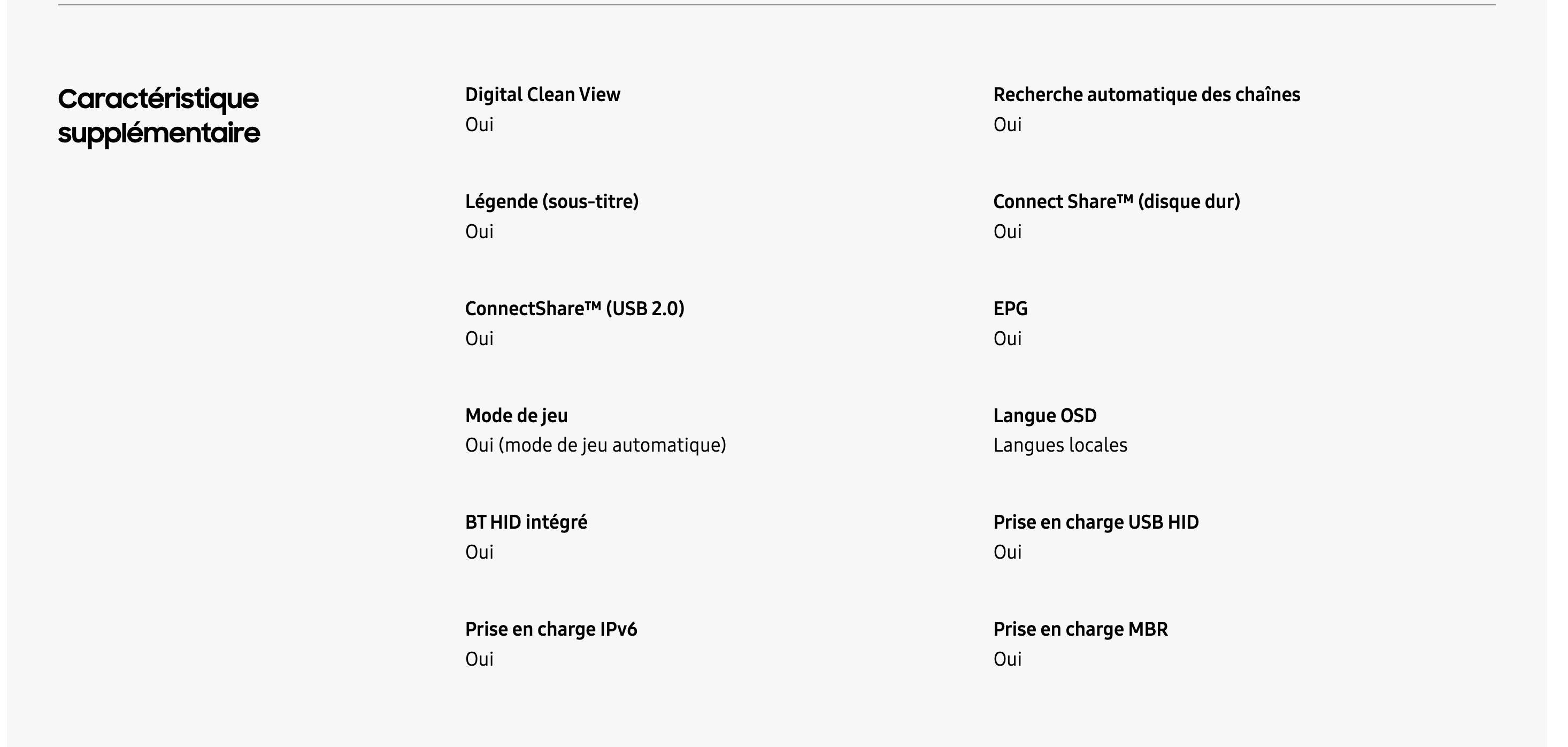Click the 'BT HID intégré' label
This screenshot has width=1568, height=747.
526,522
